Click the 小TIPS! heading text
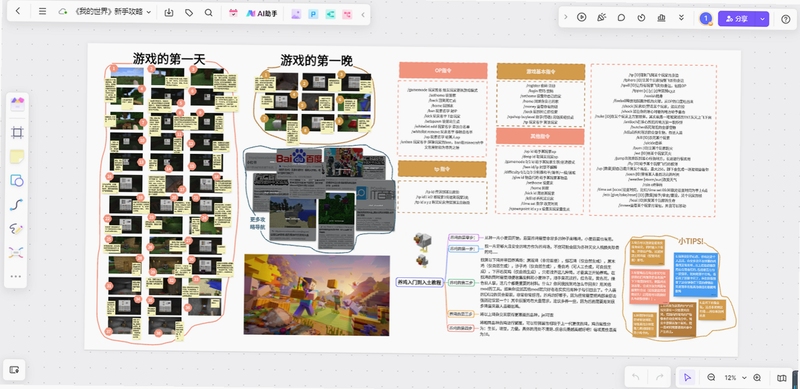800x389 pixels. tap(691, 241)
